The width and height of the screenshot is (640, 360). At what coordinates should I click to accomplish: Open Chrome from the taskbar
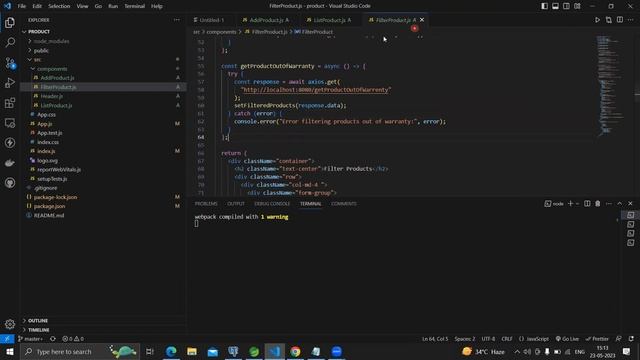[295, 351]
